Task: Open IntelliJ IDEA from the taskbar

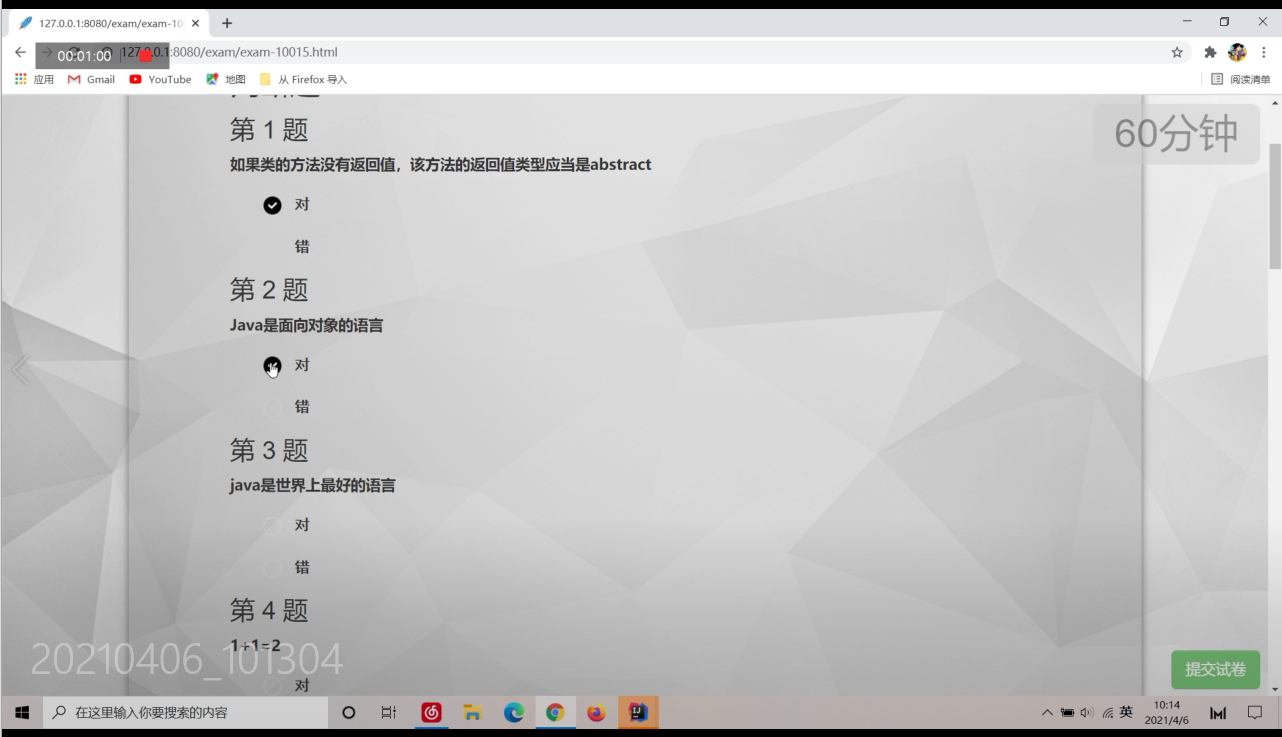Action: tap(638, 713)
